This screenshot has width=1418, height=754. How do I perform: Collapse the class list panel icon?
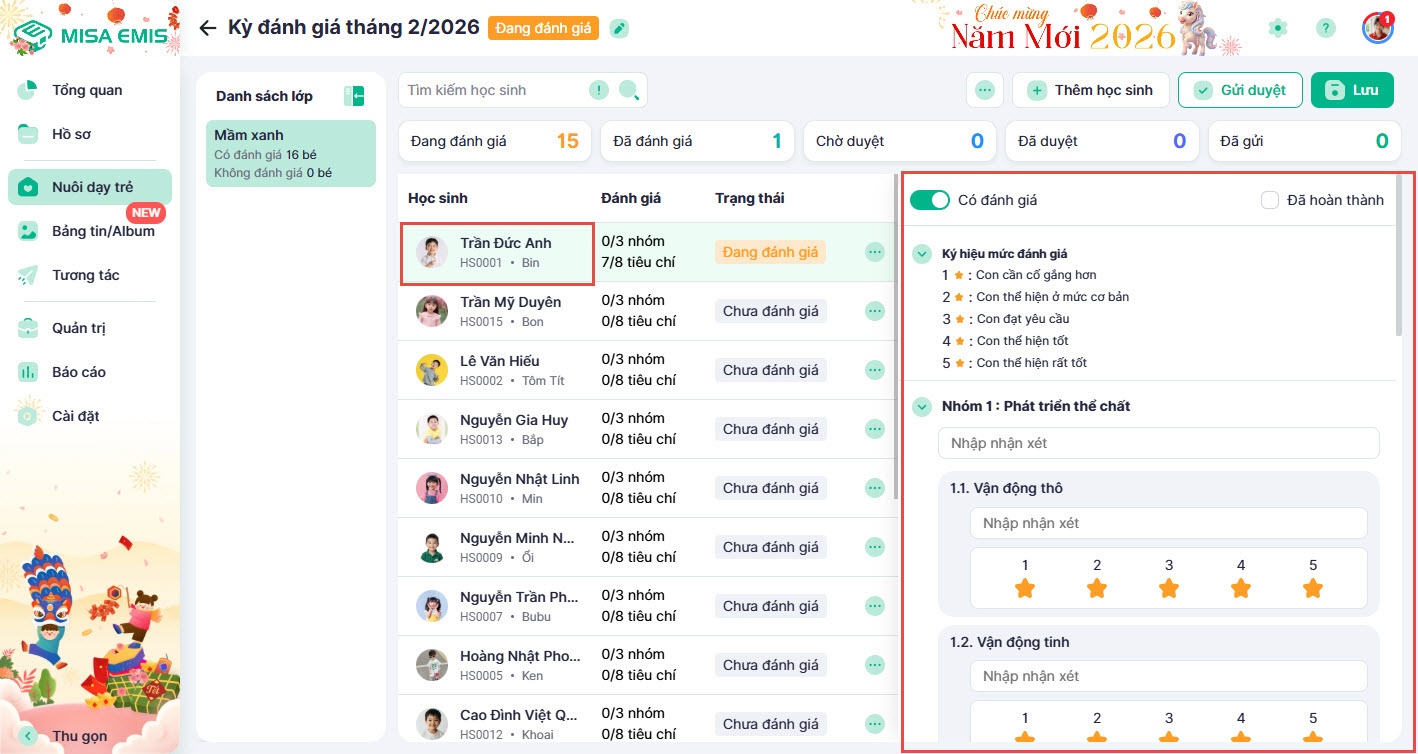(353, 96)
